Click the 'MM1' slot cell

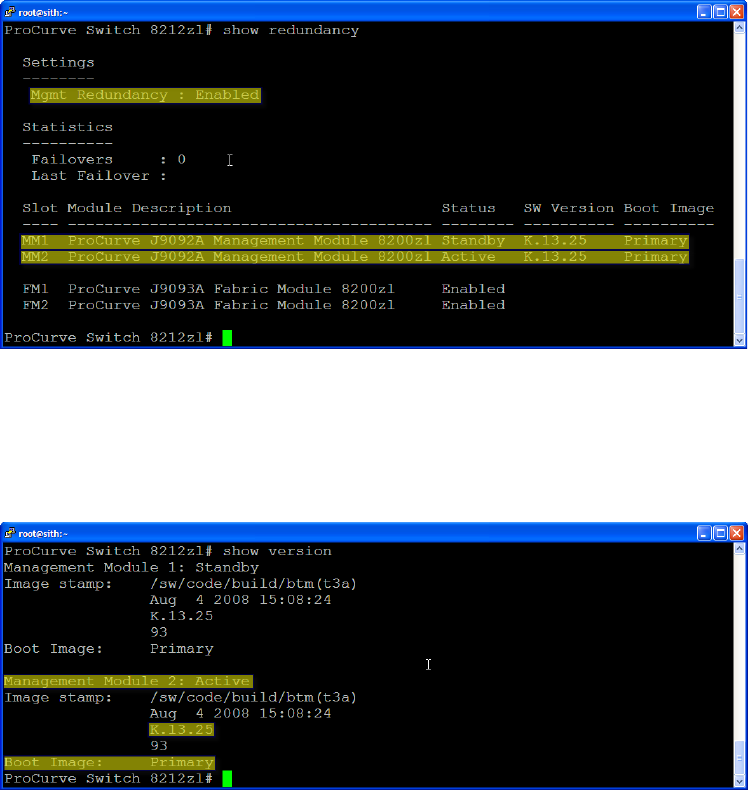pyautogui.click(x=35, y=241)
